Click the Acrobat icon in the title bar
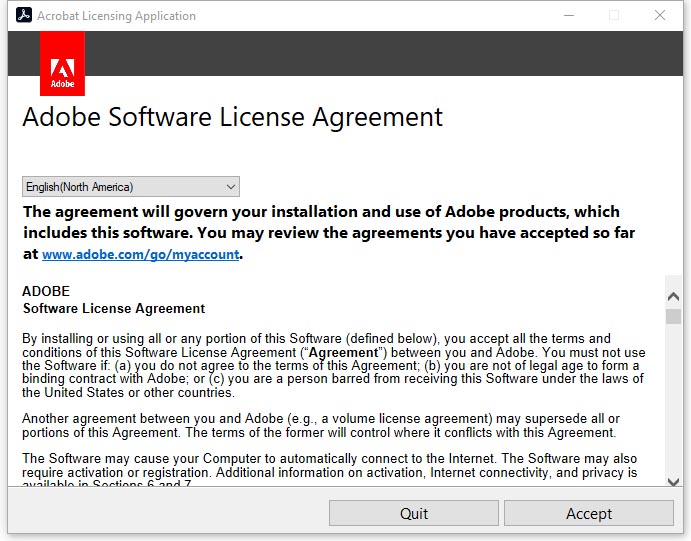691x541 pixels. [x=24, y=15]
